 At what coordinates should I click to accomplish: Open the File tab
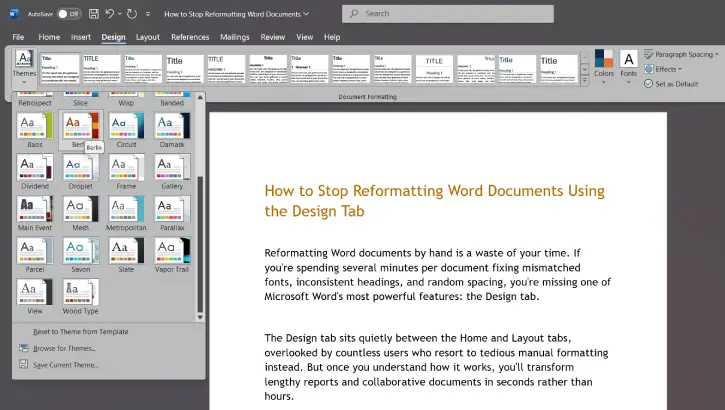tap(18, 37)
